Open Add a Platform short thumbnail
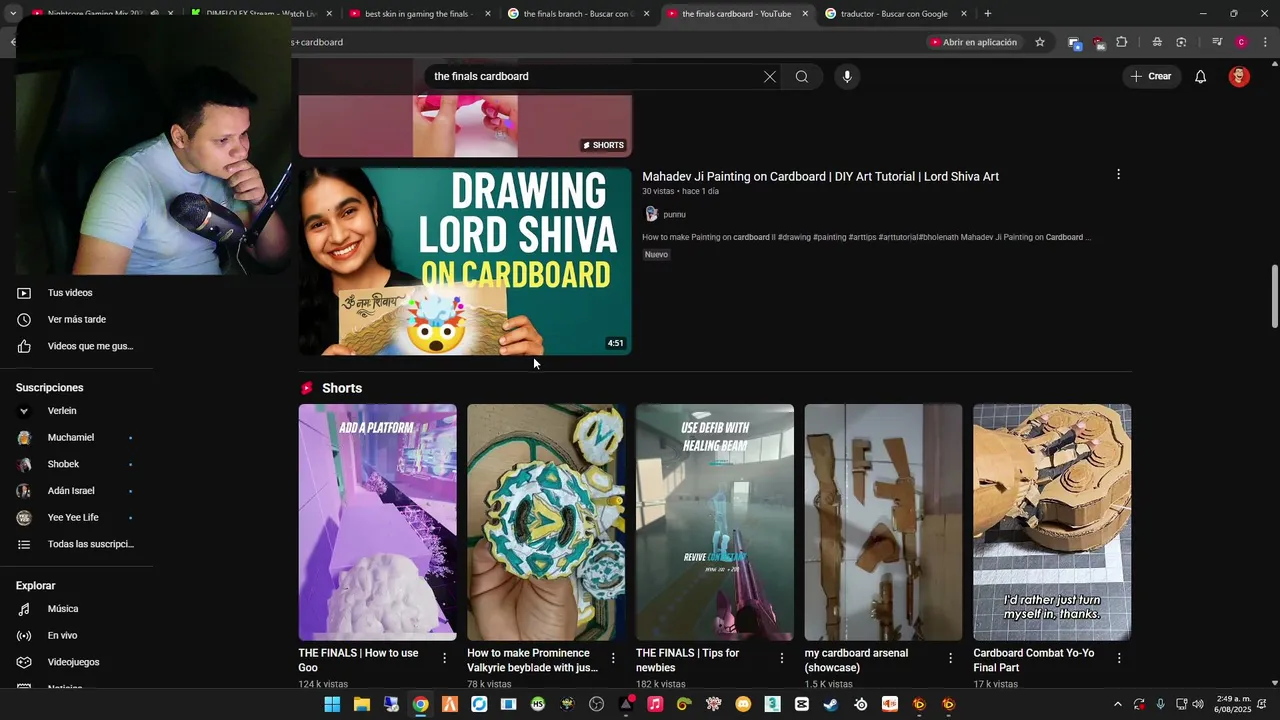Viewport: 1280px width, 720px height. point(378,522)
